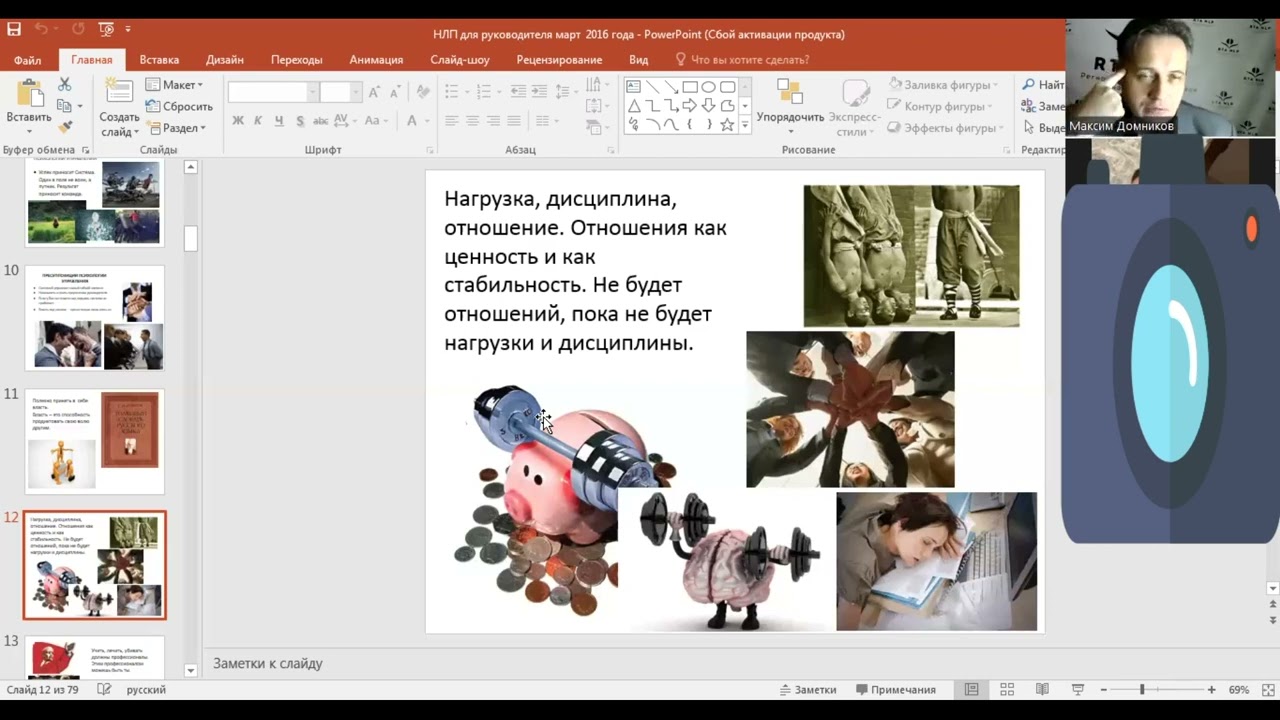The height and width of the screenshot is (720, 1280).
Task: Center the paragraph text
Action: pyautogui.click(x=472, y=121)
